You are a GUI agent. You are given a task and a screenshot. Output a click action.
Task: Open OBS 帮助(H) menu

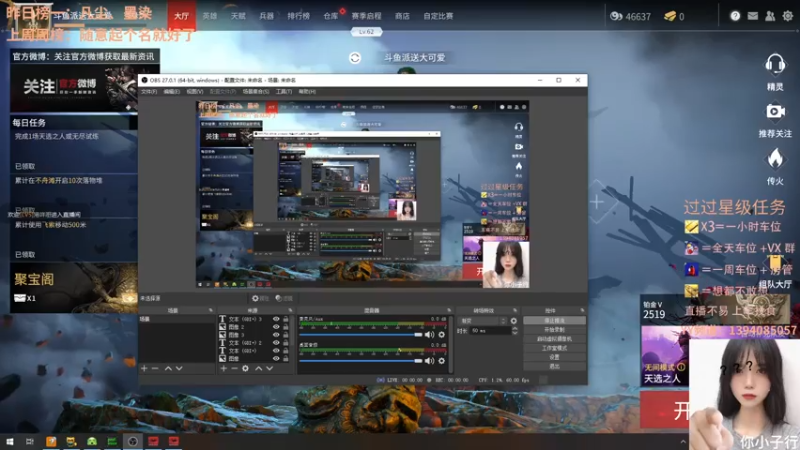[307, 92]
